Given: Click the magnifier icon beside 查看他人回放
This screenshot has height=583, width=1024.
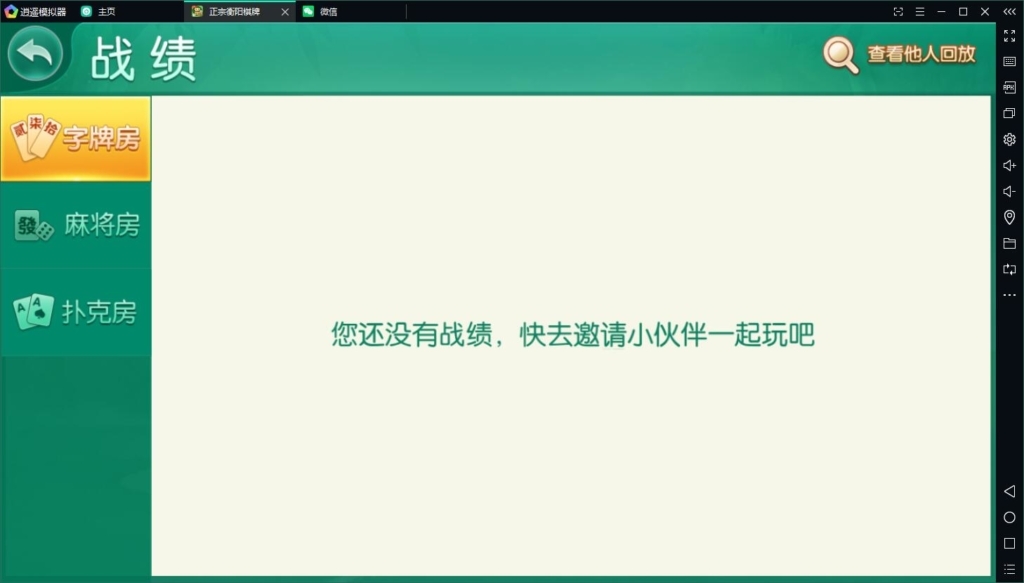Looking at the screenshot, I should [839, 55].
